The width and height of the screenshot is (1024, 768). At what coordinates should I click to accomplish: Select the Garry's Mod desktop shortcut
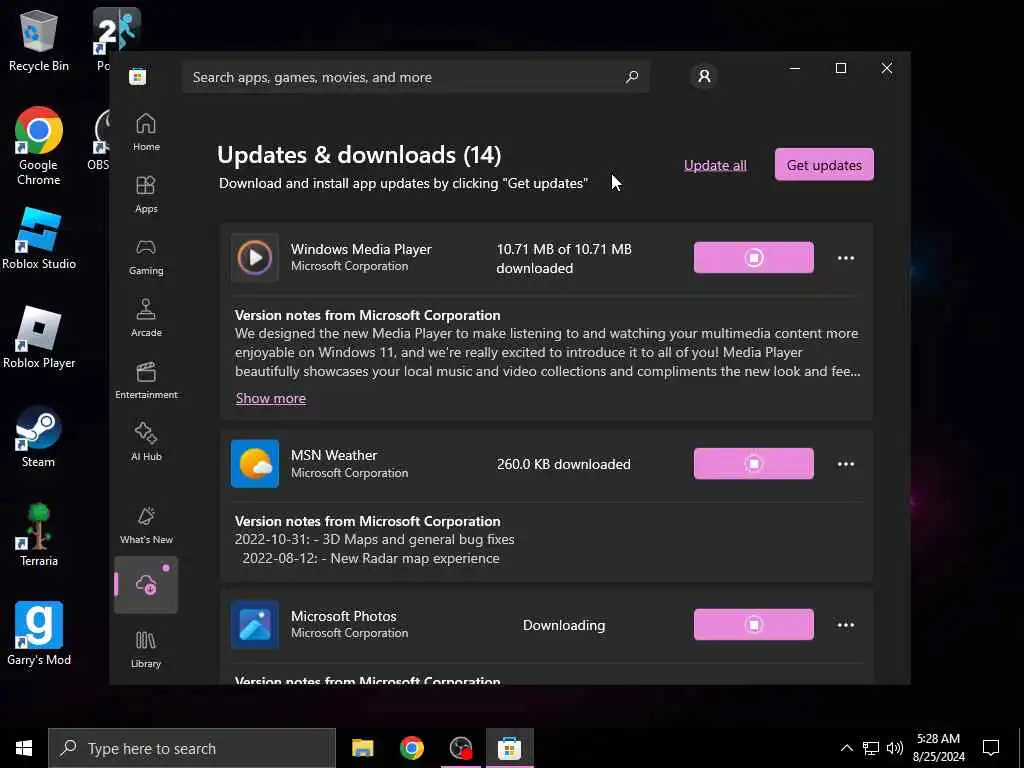[x=39, y=634]
